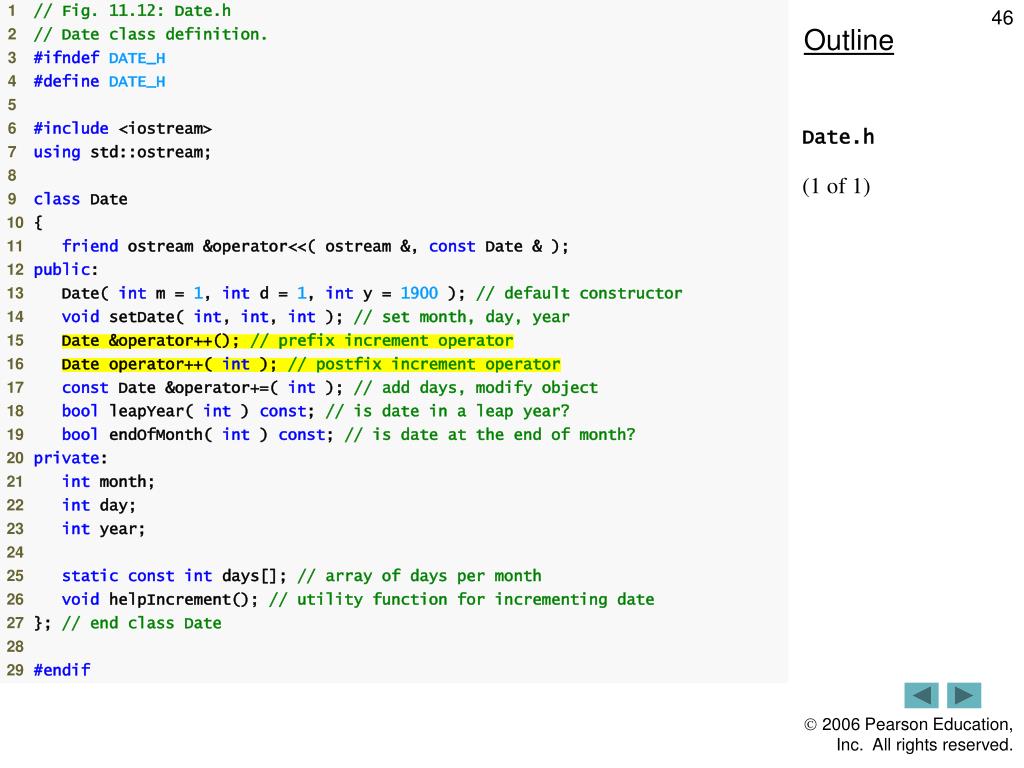Screen dimensions: 1024x768
Task: Select the 'const Date &operator+=' line
Action: 330,388
